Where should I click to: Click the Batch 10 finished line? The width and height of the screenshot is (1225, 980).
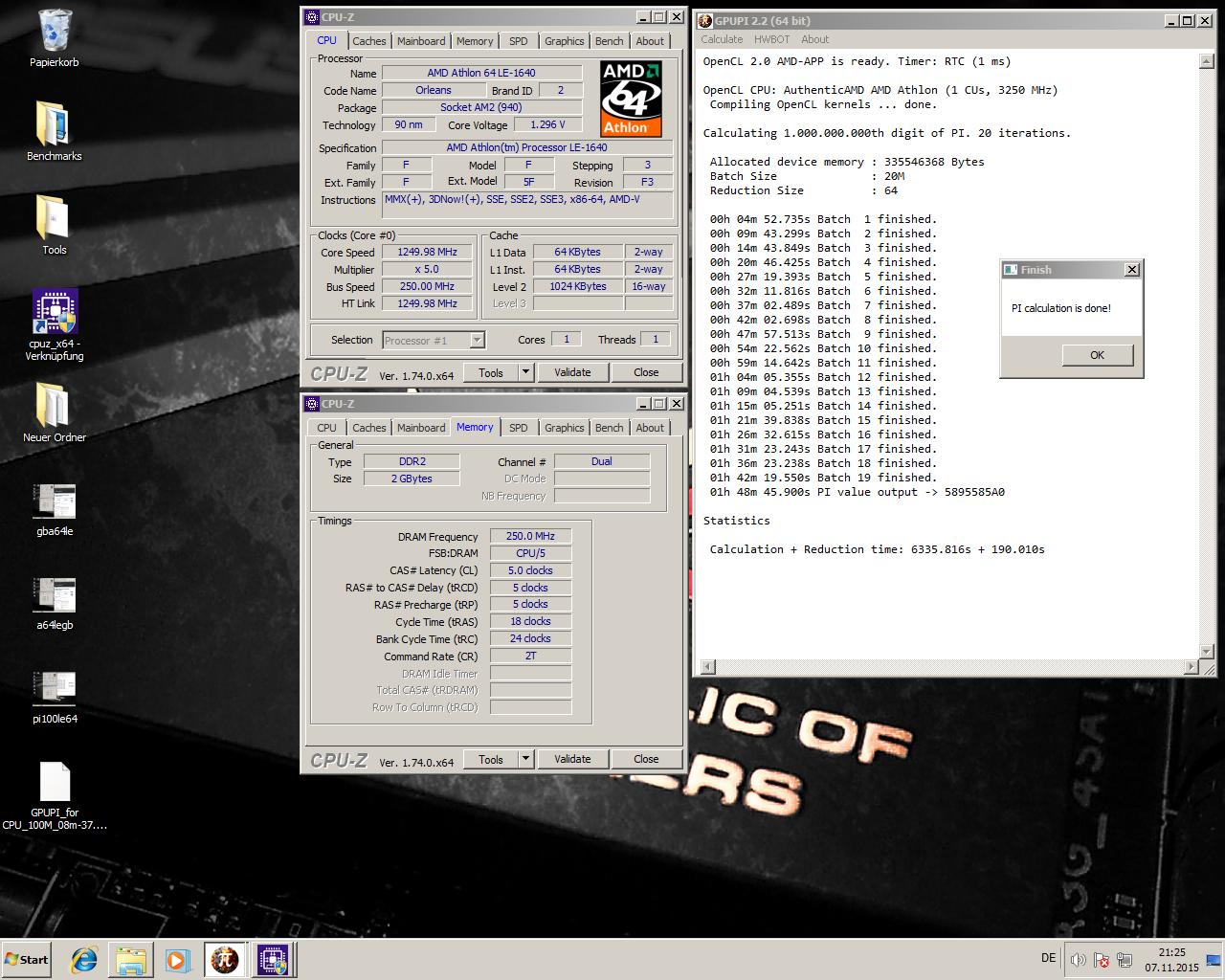click(823, 348)
